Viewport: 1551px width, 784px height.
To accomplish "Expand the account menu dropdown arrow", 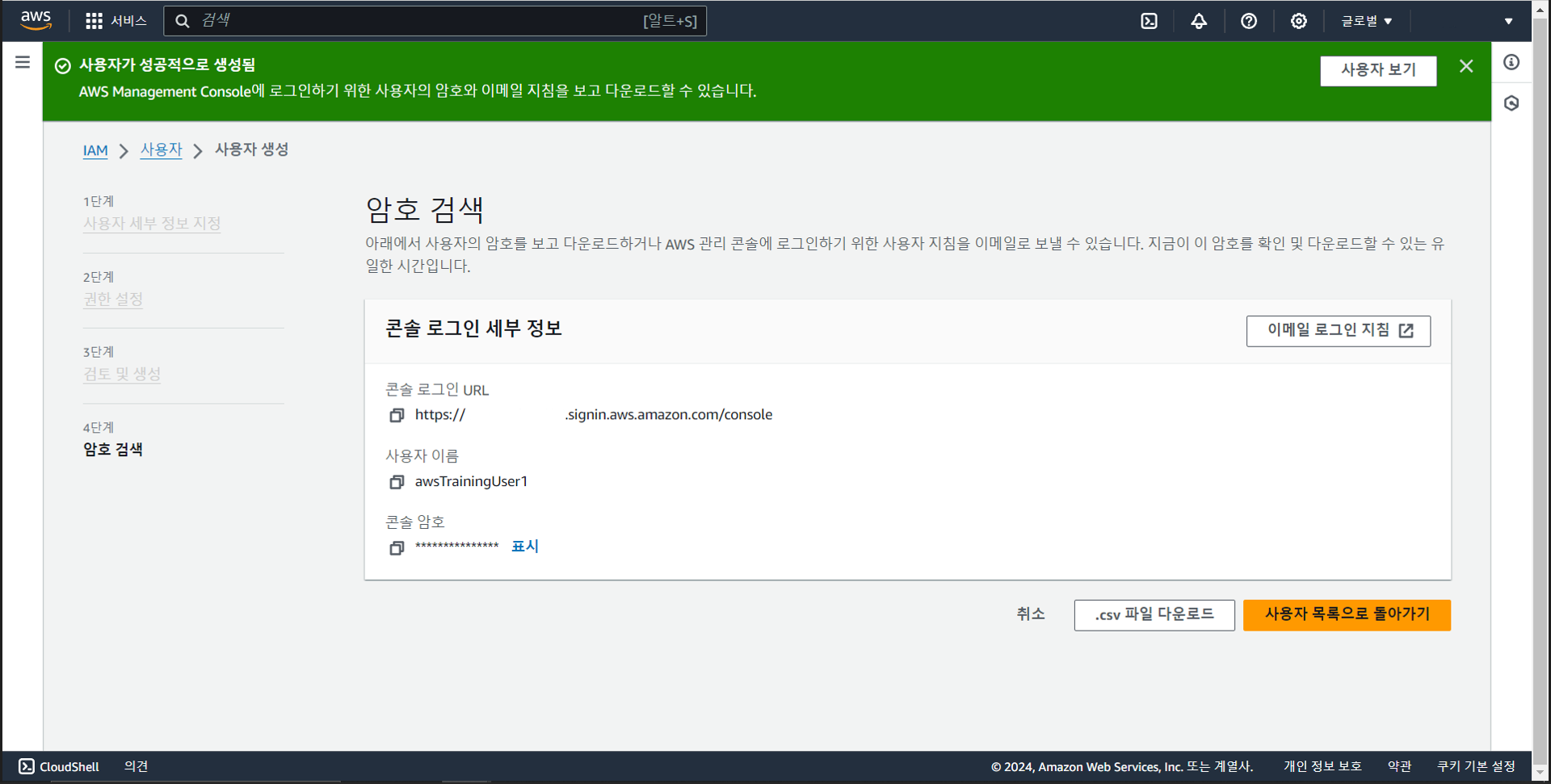I will [x=1508, y=21].
